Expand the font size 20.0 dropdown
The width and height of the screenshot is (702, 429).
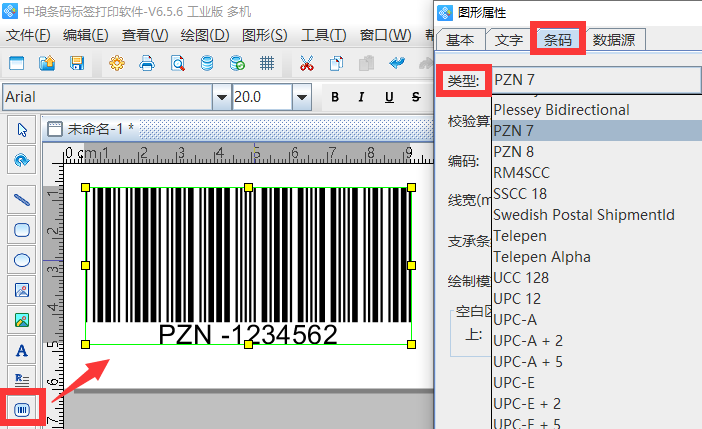pyautogui.click(x=302, y=97)
